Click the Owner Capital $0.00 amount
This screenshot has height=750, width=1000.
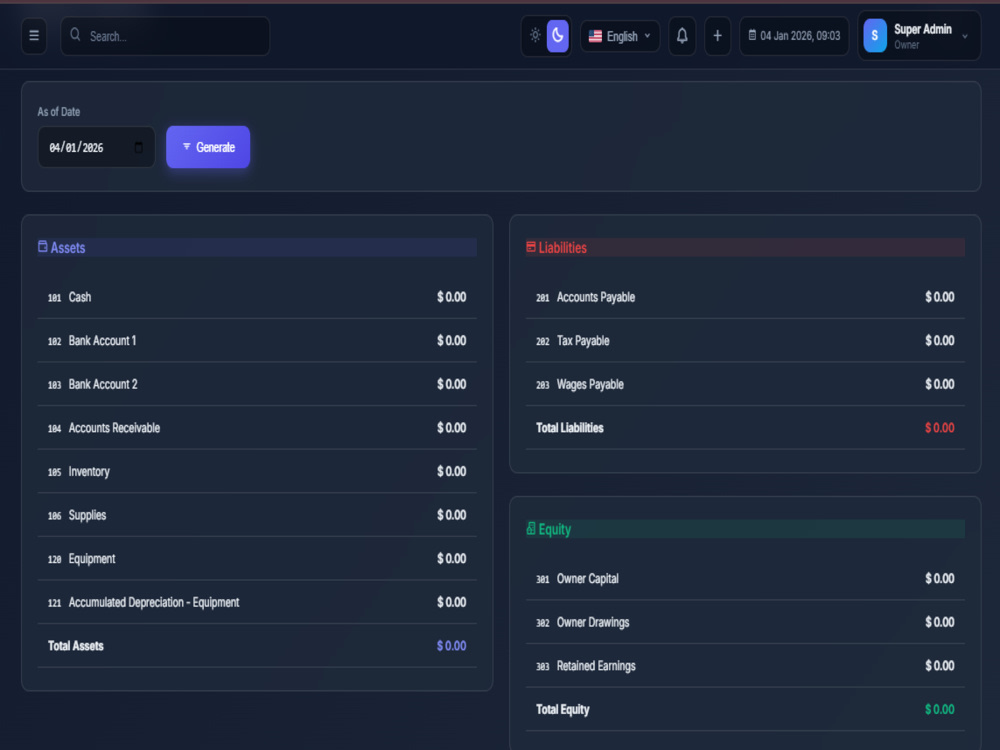pyautogui.click(x=939, y=578)
